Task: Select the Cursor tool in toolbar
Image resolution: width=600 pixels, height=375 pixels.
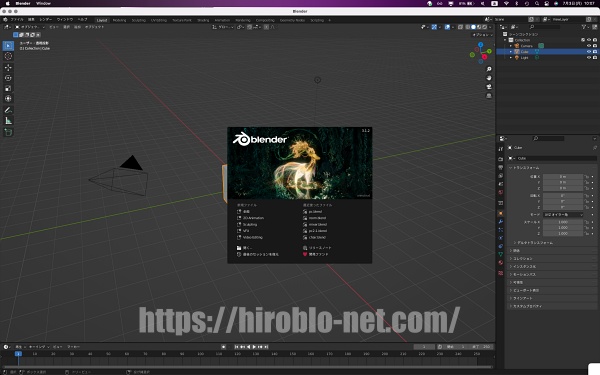Action: [8, 56]
